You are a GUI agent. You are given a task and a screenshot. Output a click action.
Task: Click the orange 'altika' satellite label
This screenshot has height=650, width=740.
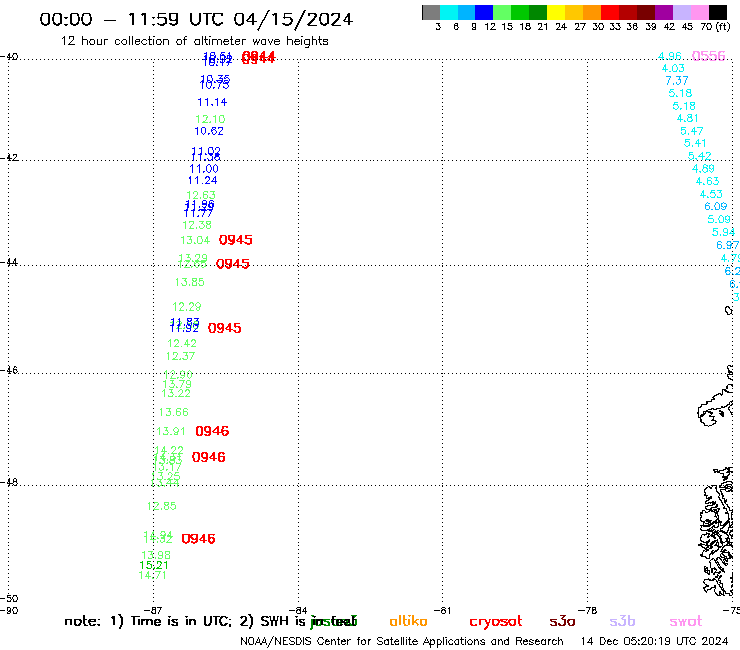[x=408, y=621]
